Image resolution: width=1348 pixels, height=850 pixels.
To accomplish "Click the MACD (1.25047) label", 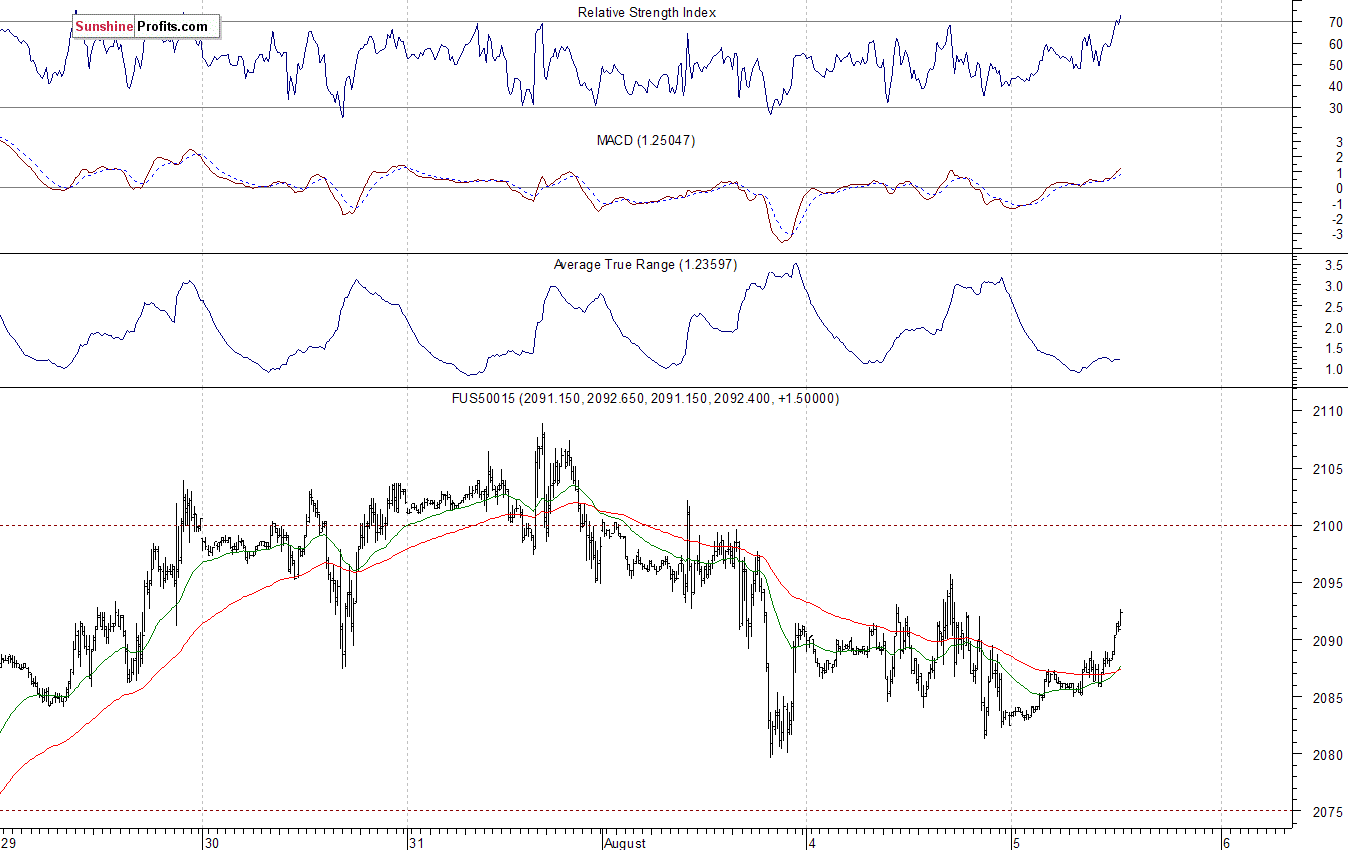I will click(x=646, y=141).
